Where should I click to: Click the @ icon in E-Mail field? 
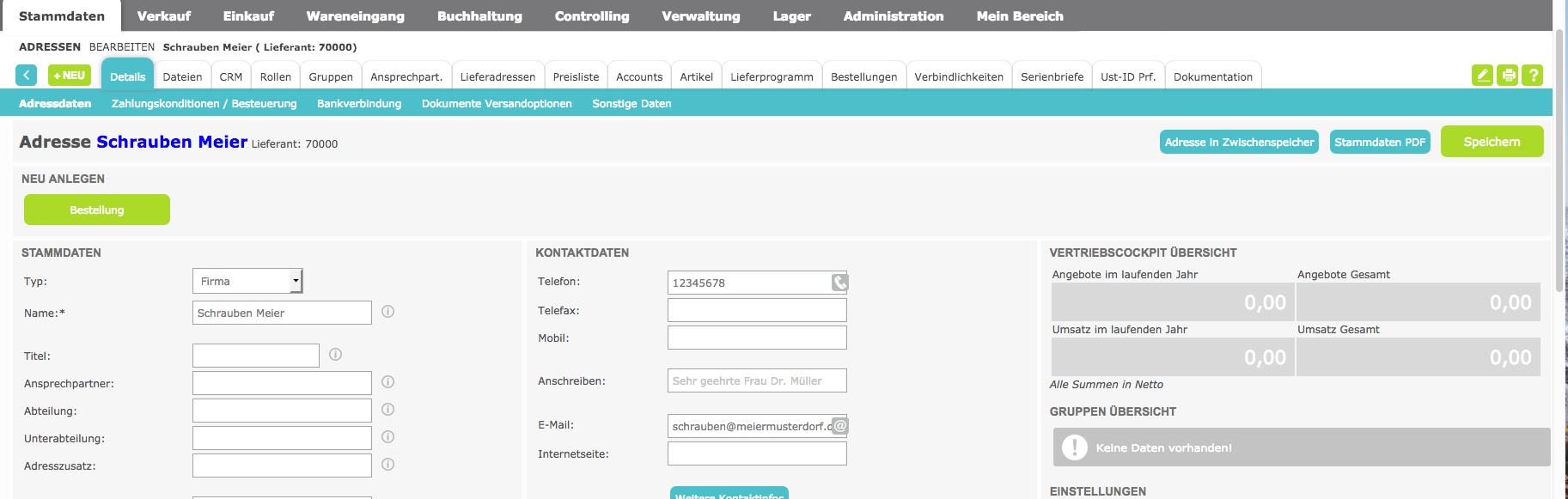pos(839,426)
